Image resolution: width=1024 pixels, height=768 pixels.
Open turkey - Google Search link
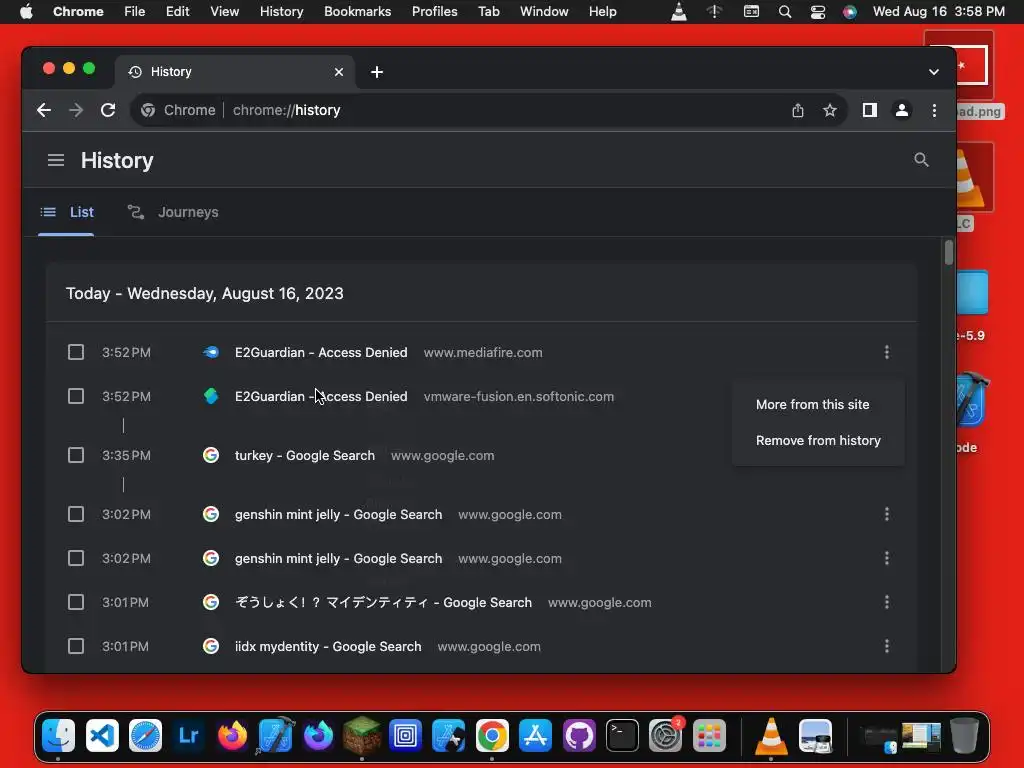point(304,455)
